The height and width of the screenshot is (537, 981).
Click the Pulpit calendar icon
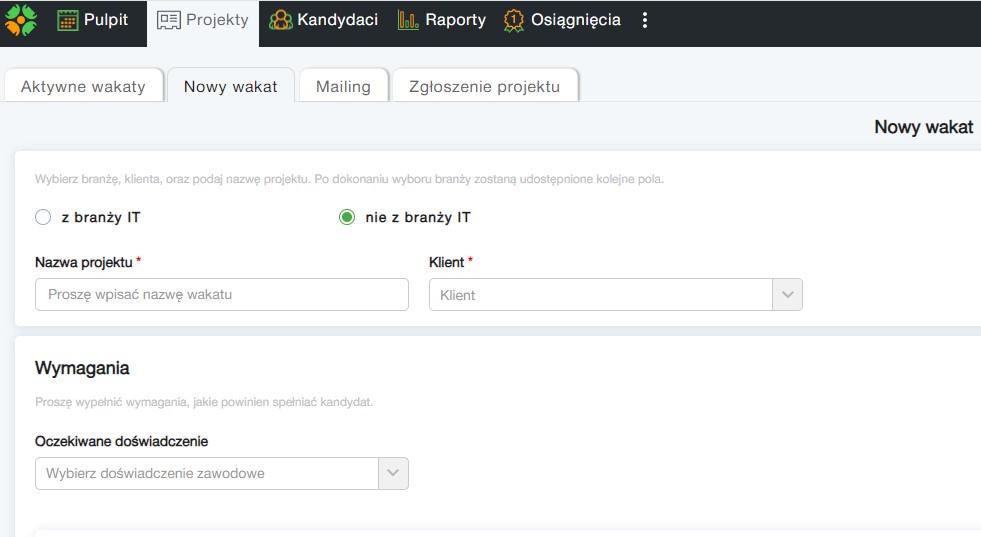(67, 20)
